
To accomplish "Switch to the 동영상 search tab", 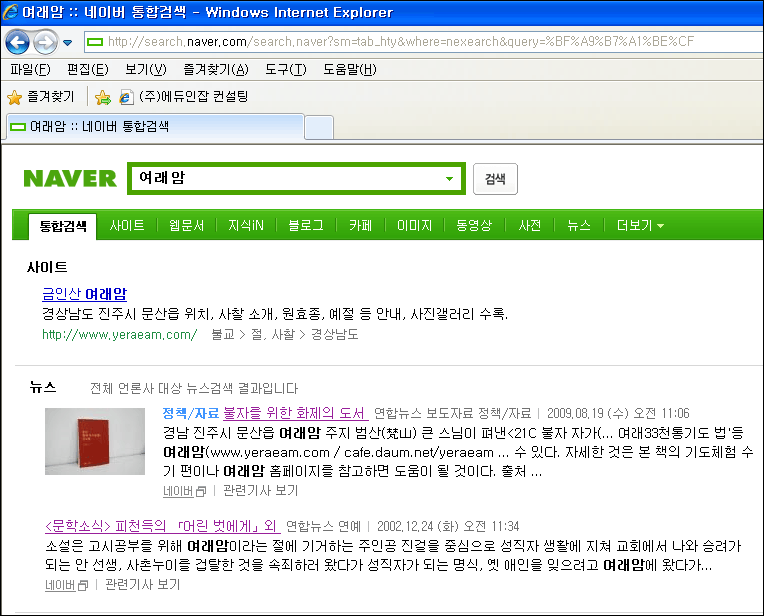I will point(474,225).
